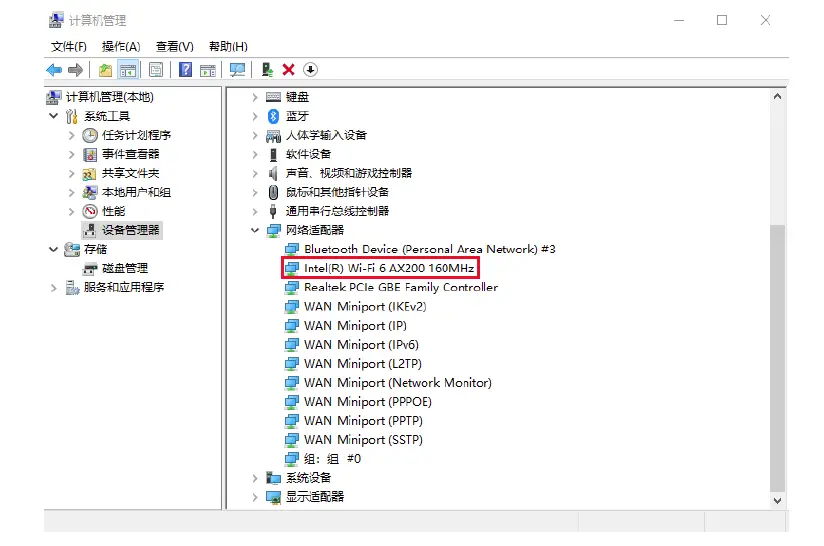
Task: Click the 蓝牙 Bluetooth icon
Action: [x=273, y=116]
